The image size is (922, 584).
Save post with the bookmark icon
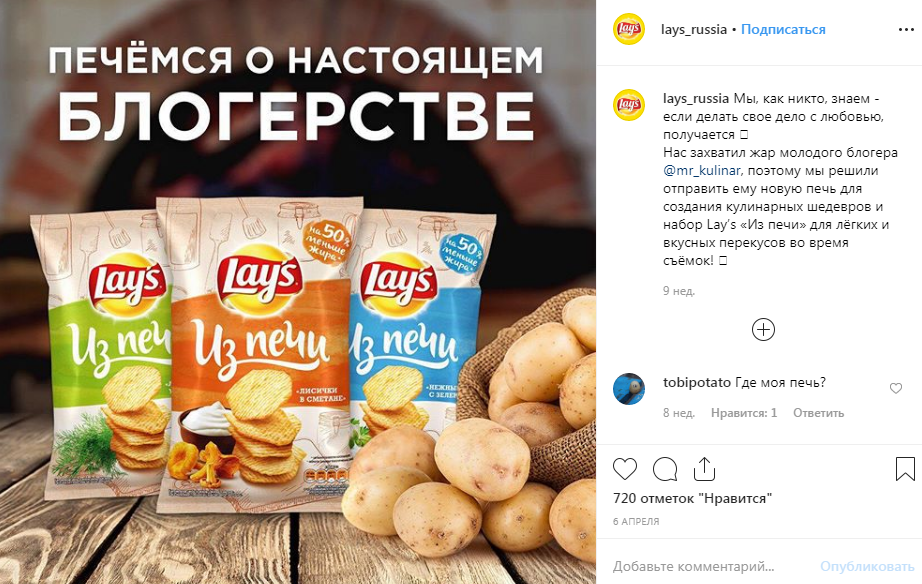905,469
